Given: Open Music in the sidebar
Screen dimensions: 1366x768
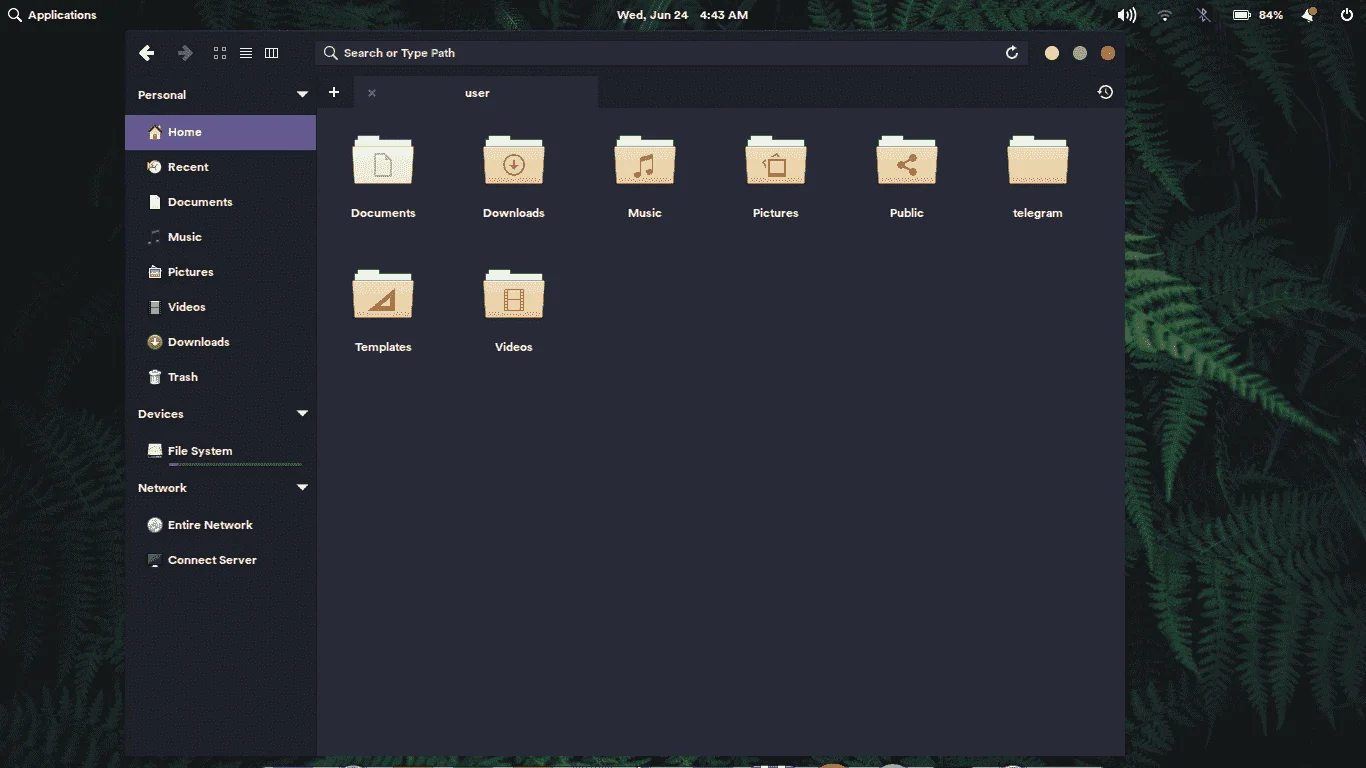Looking at the screenshot, I should tap(220, 237).
